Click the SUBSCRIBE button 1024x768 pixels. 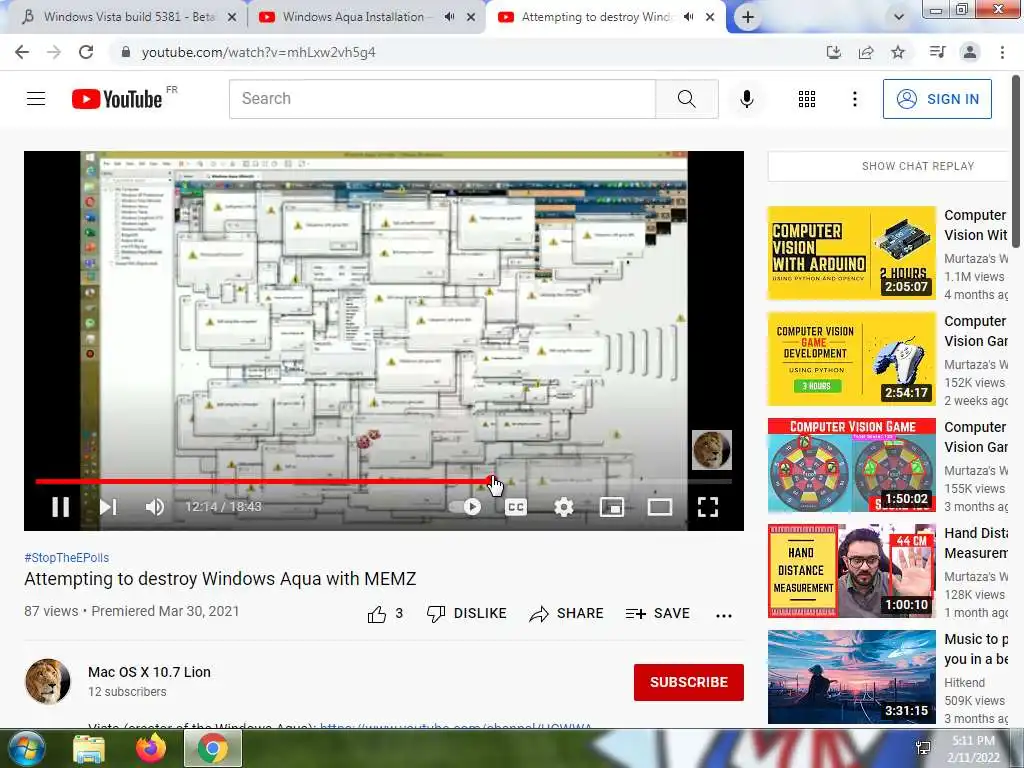pyautogui.click(x=688, y=682)
